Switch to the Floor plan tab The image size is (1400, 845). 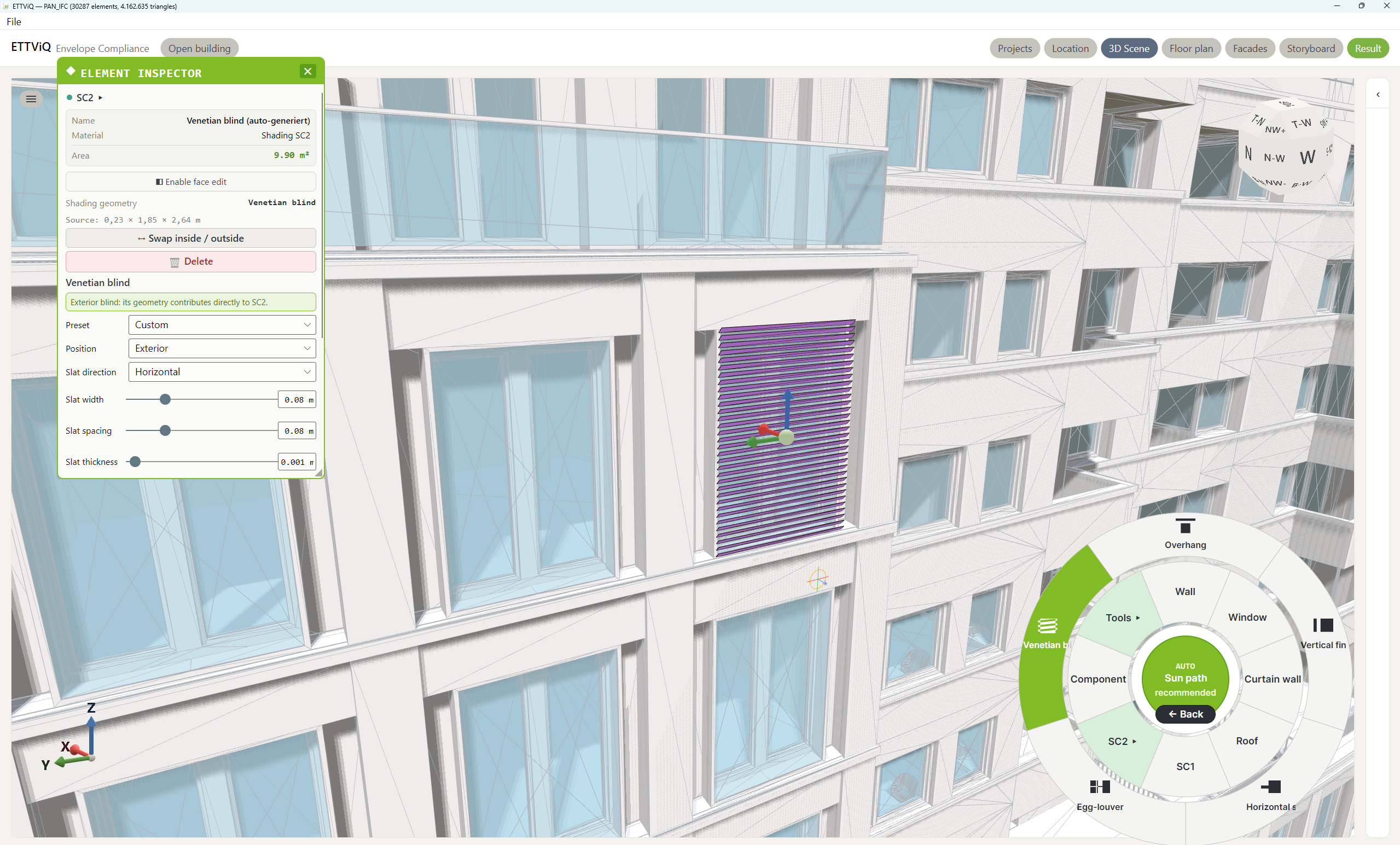click(x=1191, y=48)
